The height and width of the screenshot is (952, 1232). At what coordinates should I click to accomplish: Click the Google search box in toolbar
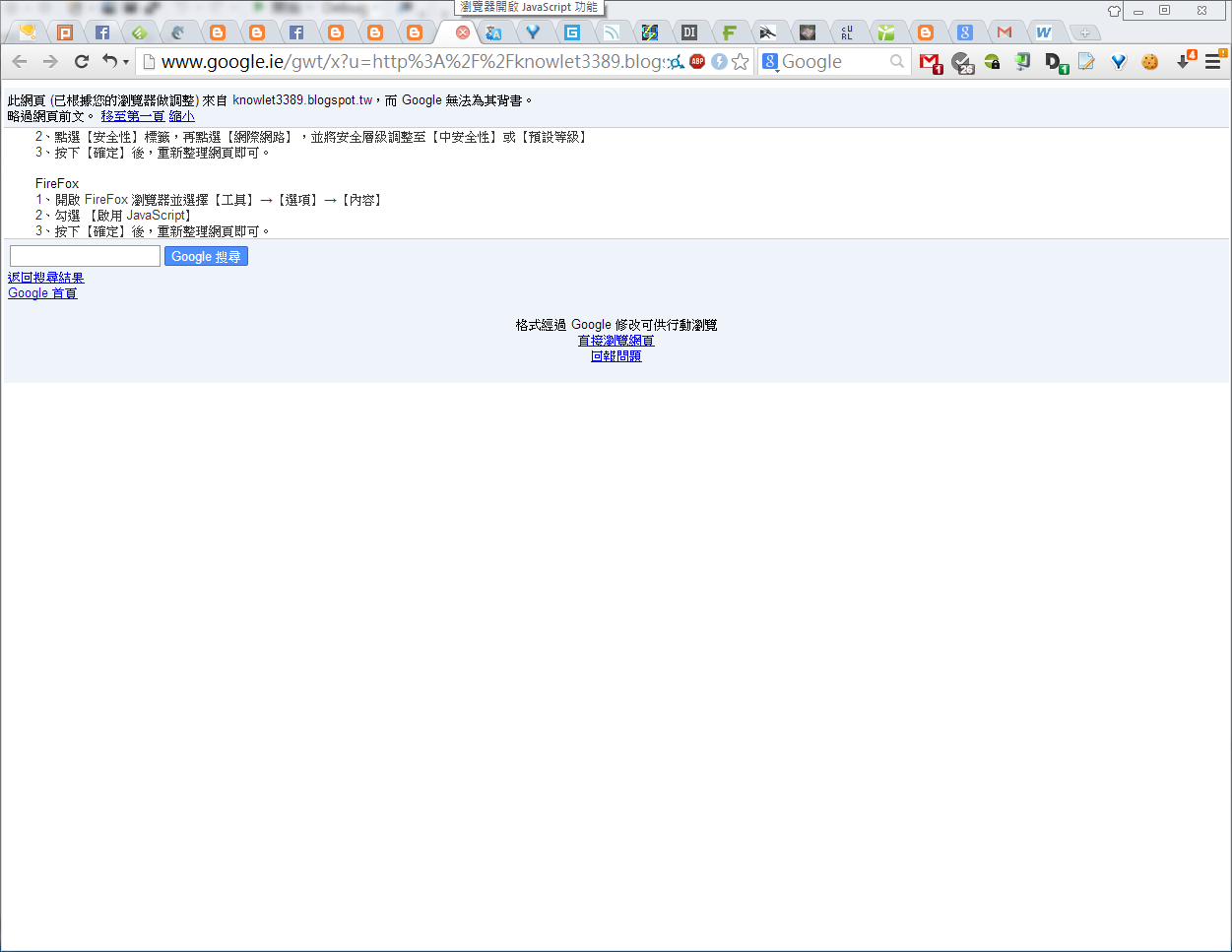pyautogui.click(x=833, y=62)
